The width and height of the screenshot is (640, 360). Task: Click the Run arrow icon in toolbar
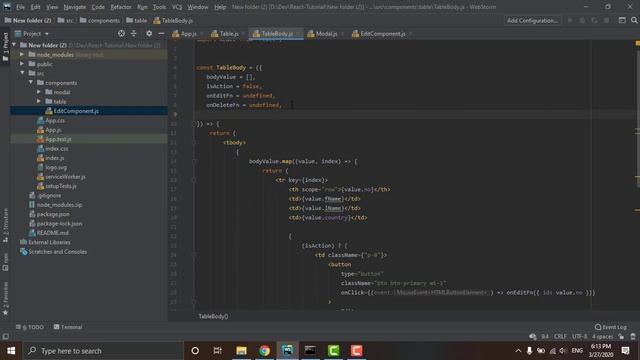(x=570, y=20)
